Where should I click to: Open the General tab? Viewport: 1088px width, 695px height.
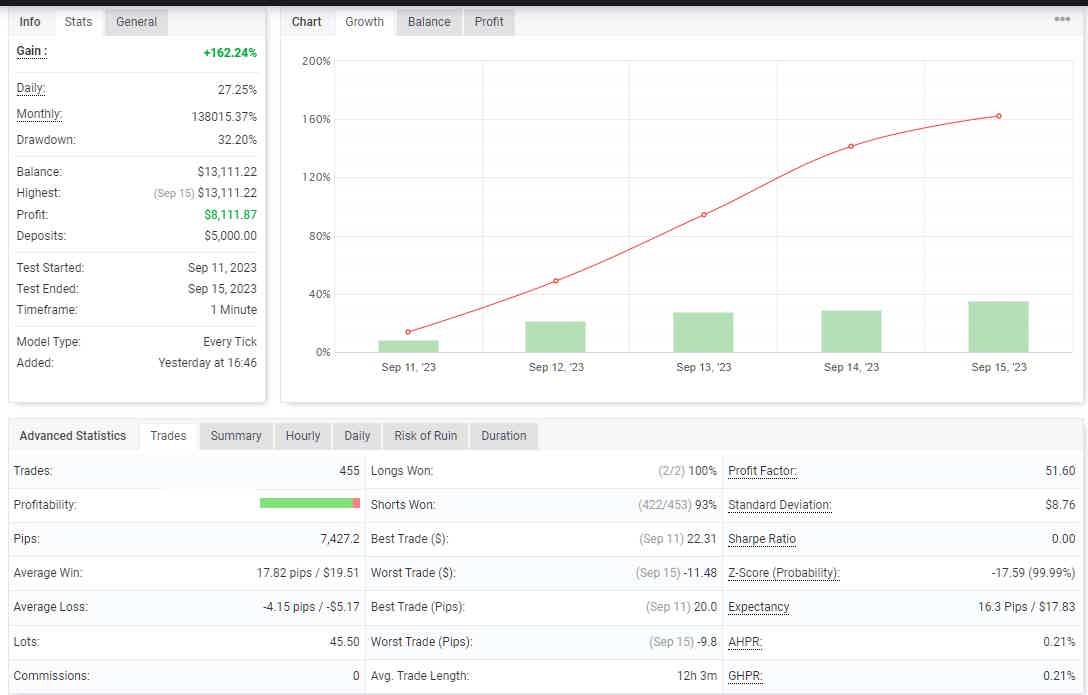(x=137, y=22)
